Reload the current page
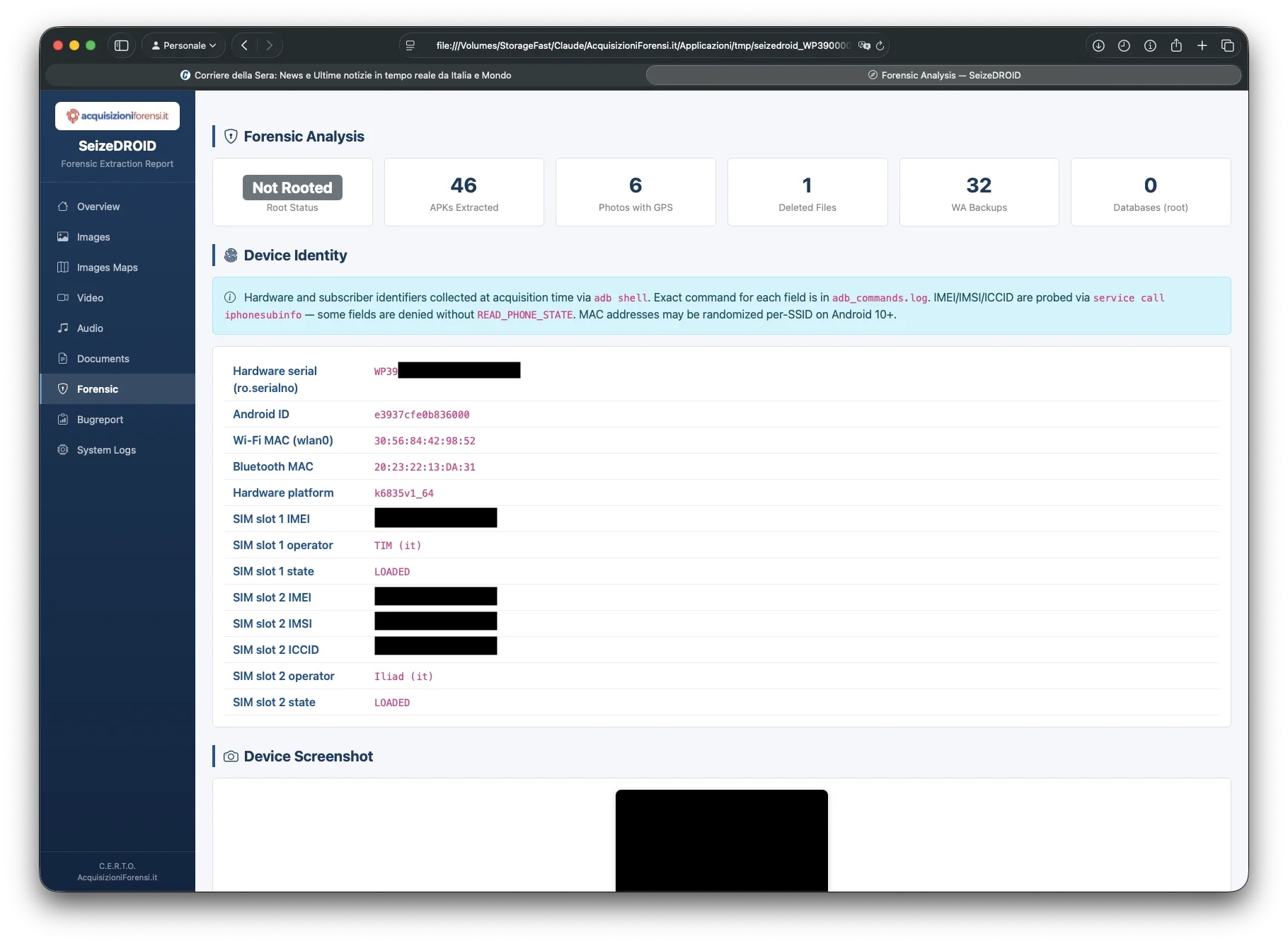1288x944 pixels. (880, 45)
